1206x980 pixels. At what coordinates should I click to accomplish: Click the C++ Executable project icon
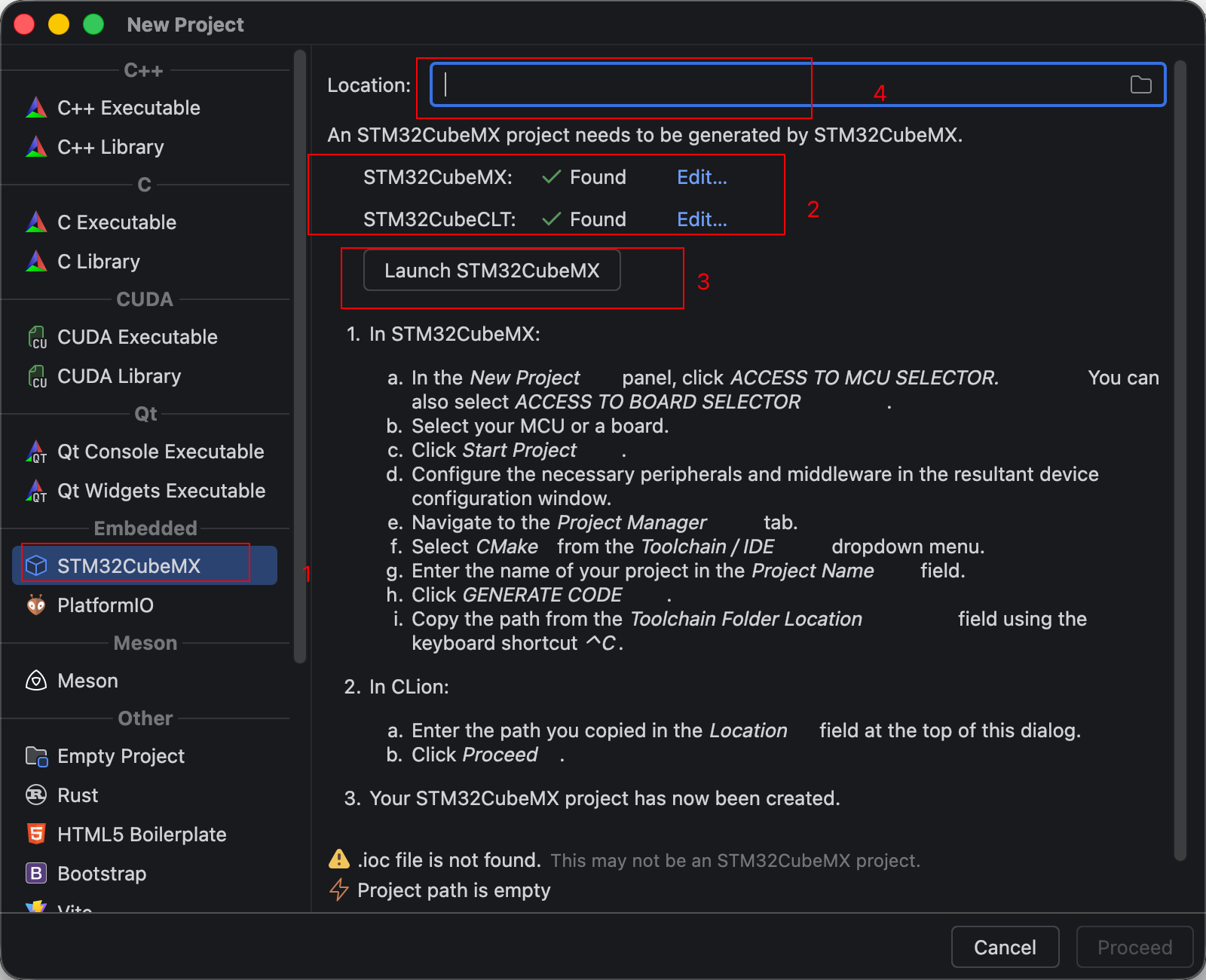[x=36, y=108]
